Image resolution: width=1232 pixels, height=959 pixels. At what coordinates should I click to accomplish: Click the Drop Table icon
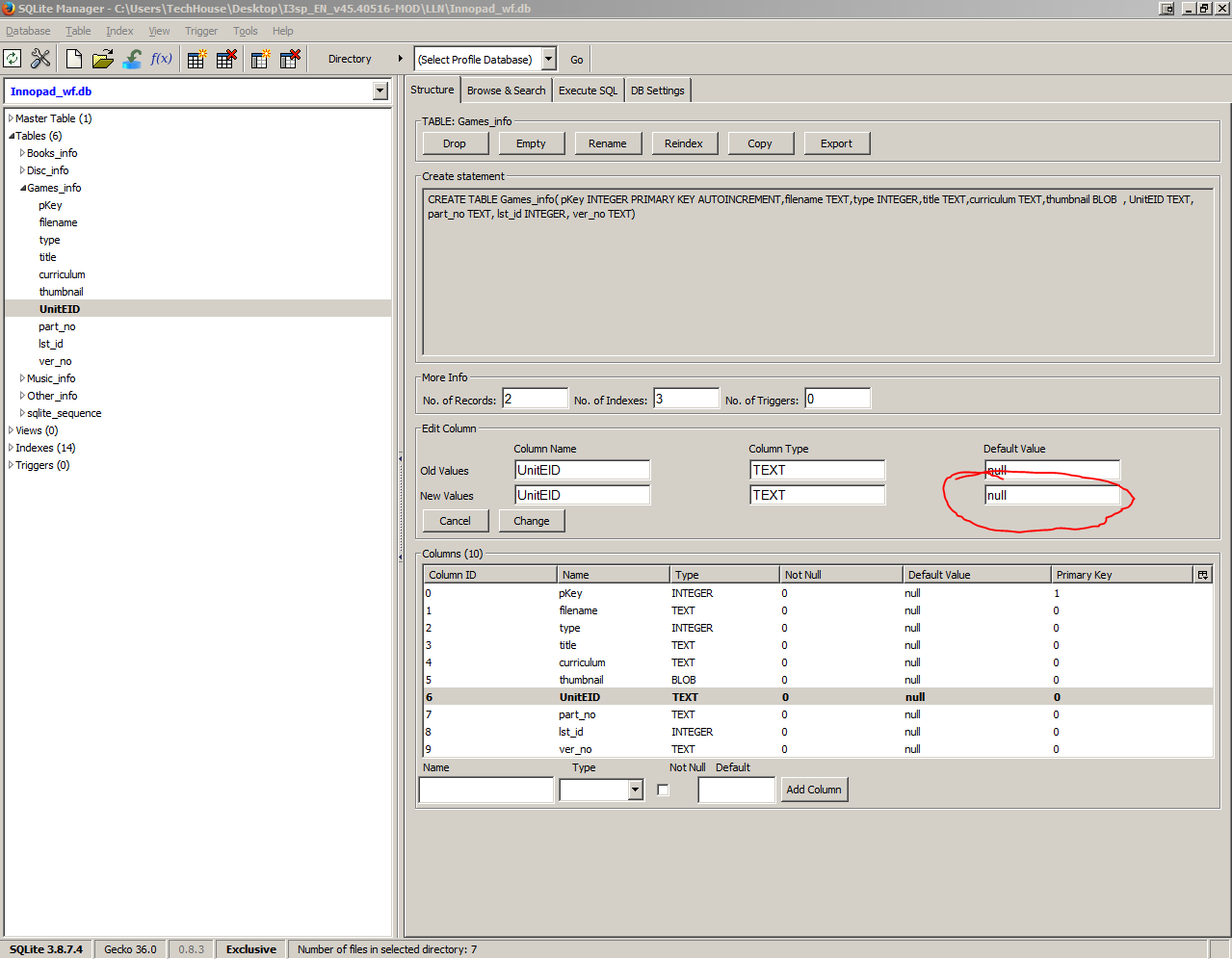click(226, 59)
